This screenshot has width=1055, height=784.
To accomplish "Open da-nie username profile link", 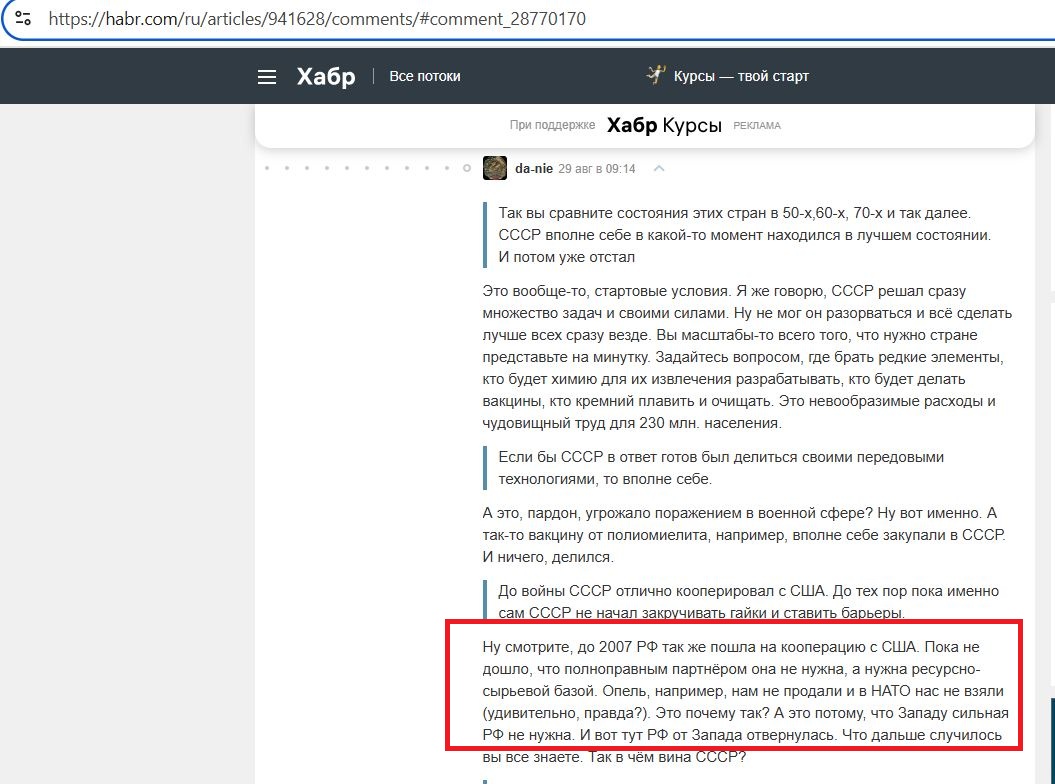I will 533,169.
